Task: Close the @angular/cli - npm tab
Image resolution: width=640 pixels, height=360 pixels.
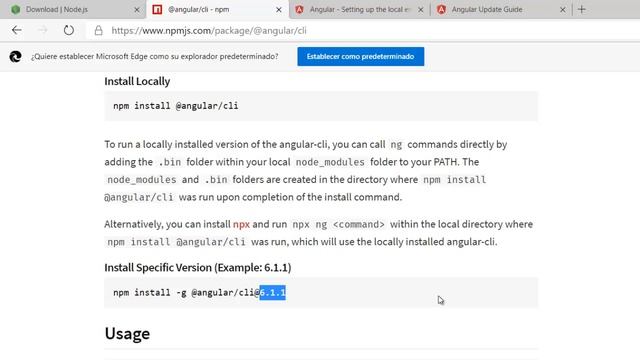Action: tap(279, 9)
